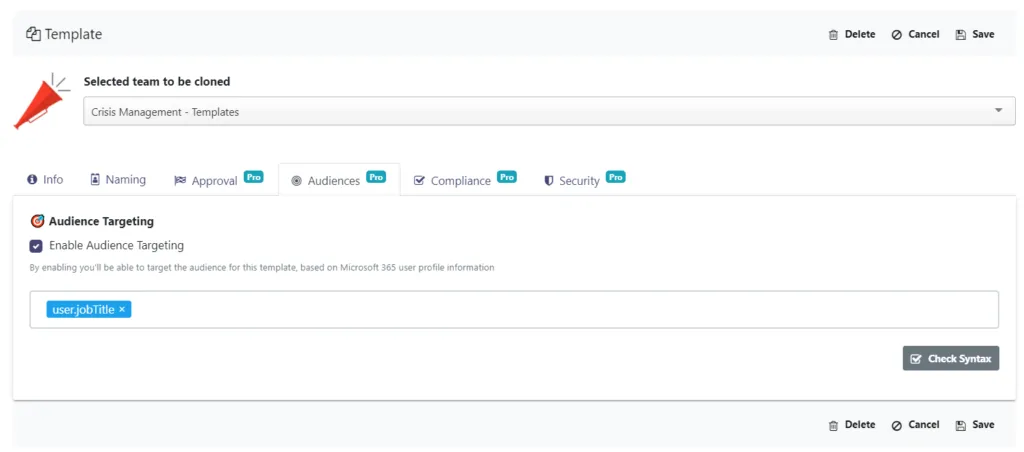The image size is (1024, 452).
Task: Remove the user.jobTitle tag with x
Action: click(122, 310)
